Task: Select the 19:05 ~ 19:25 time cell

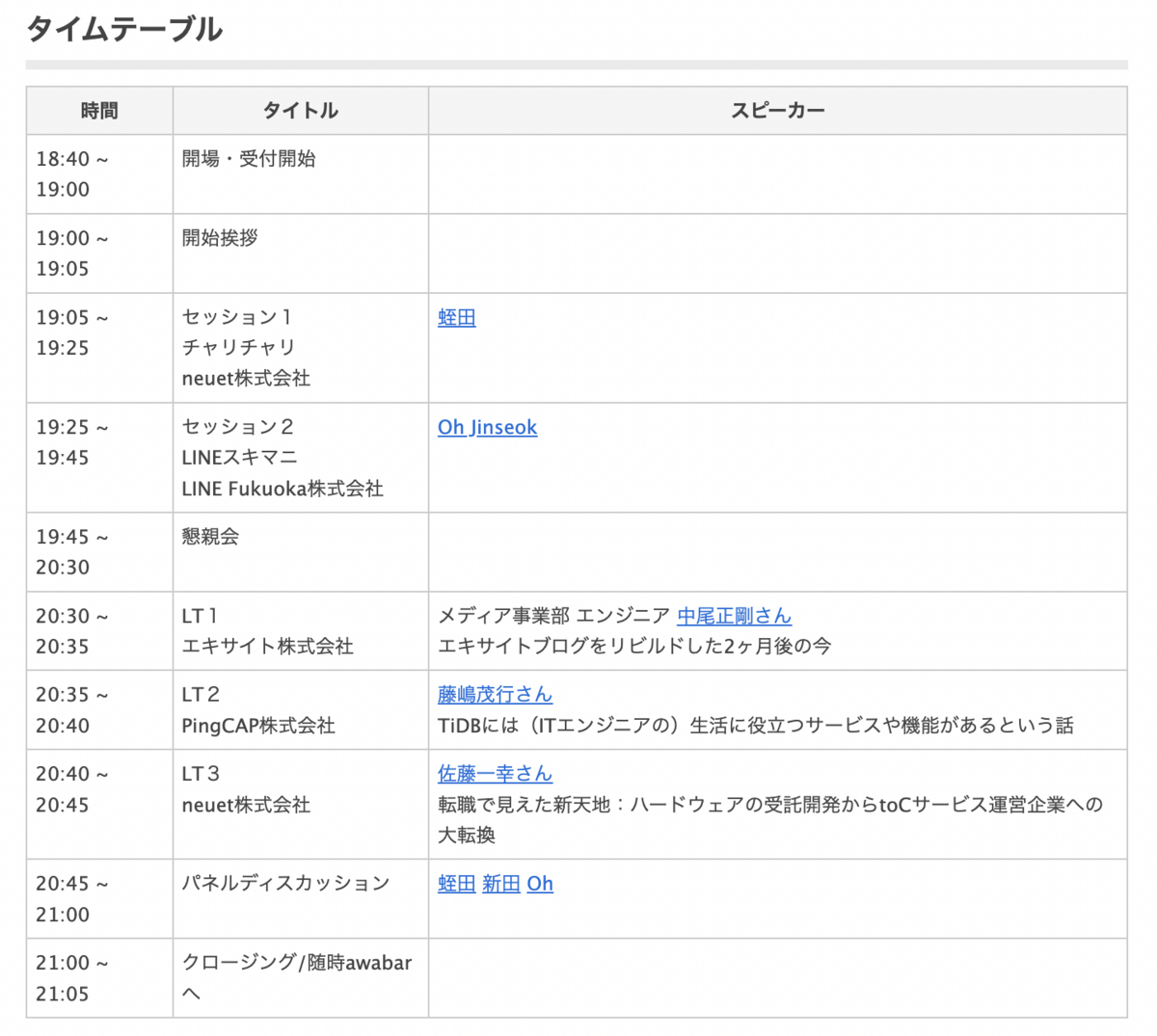Action: click(x=99, y=348)
